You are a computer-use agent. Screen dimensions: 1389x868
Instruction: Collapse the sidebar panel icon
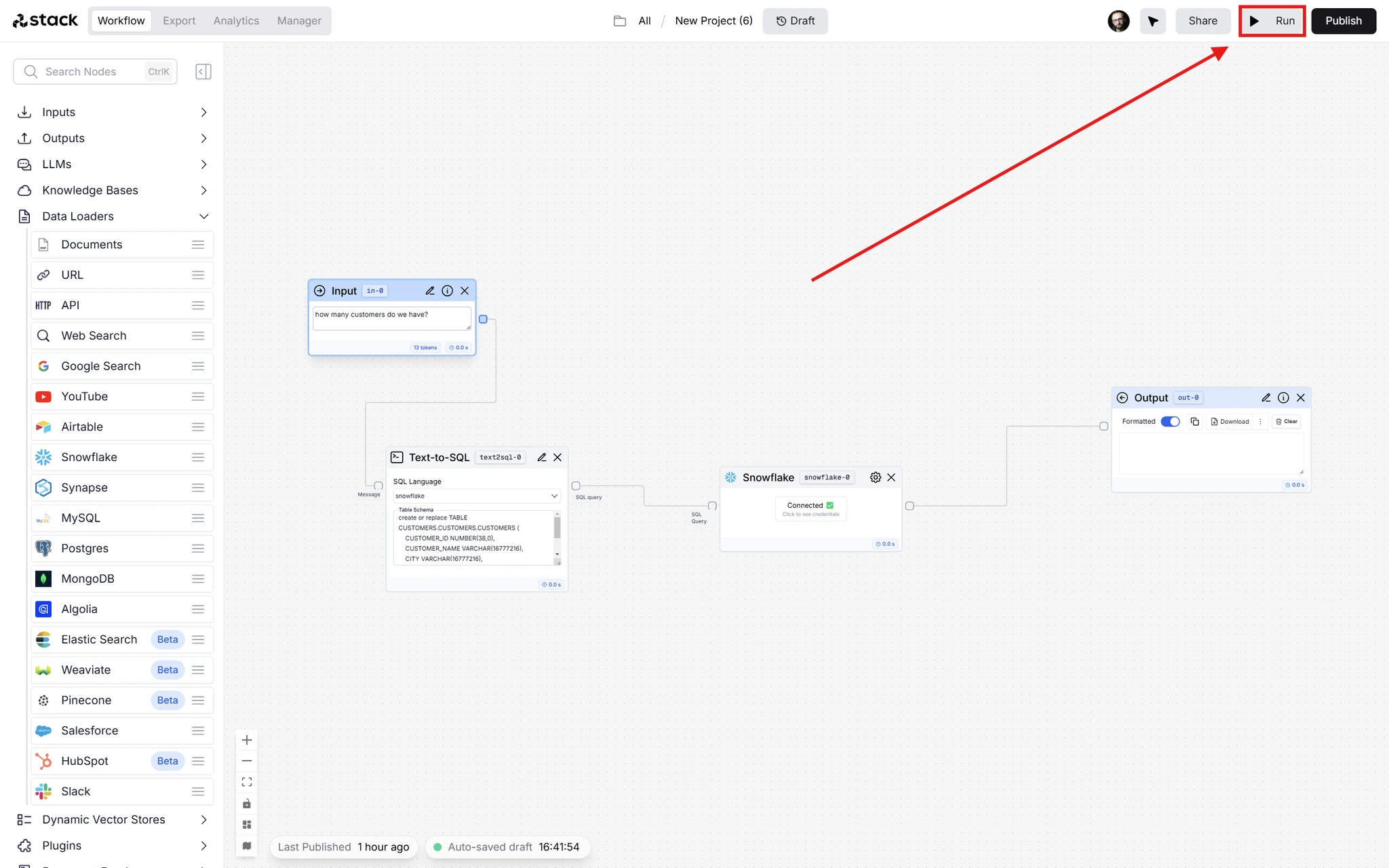coord(203,71)
